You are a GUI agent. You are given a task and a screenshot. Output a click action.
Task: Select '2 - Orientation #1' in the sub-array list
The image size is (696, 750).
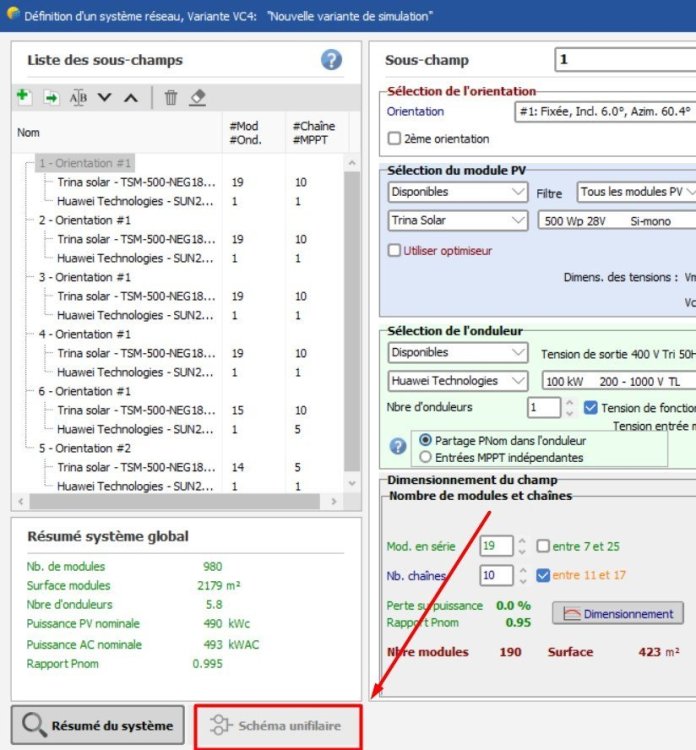point(84,220)
